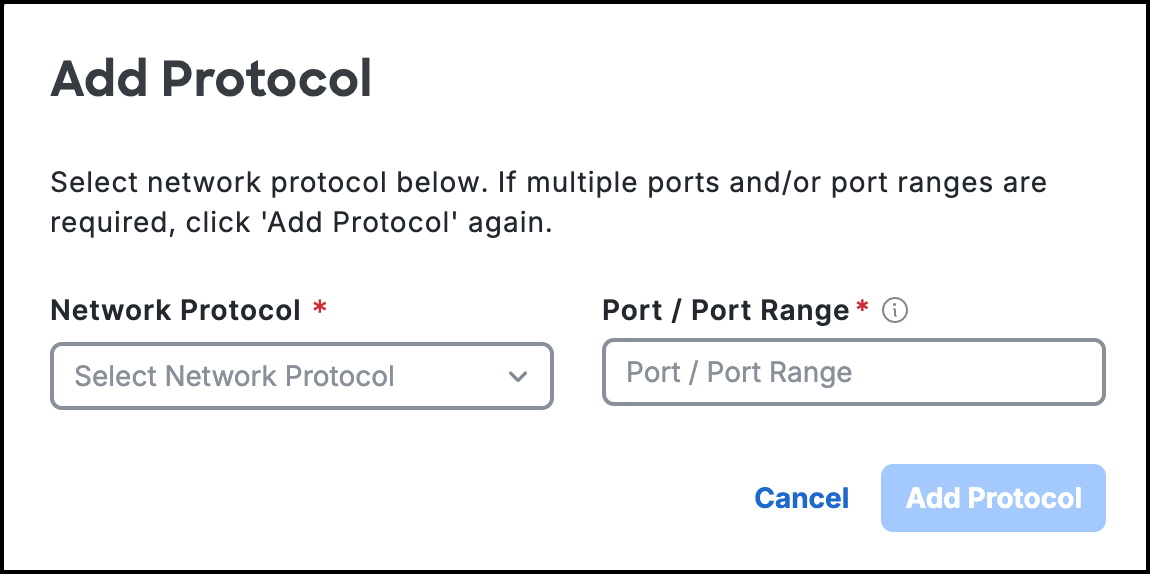Expand the network protocol combo box options

[x=301, y=376]
